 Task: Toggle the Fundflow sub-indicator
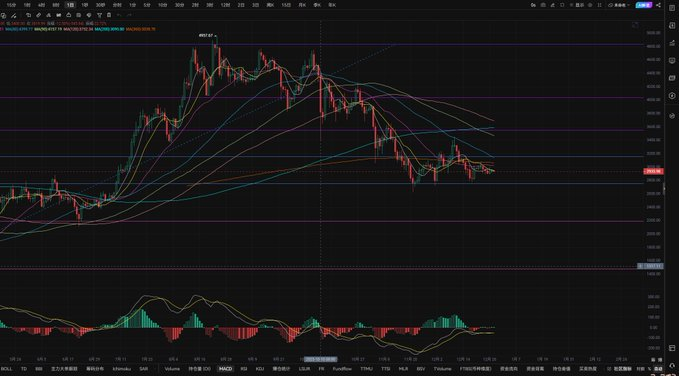tap(342, 369)
